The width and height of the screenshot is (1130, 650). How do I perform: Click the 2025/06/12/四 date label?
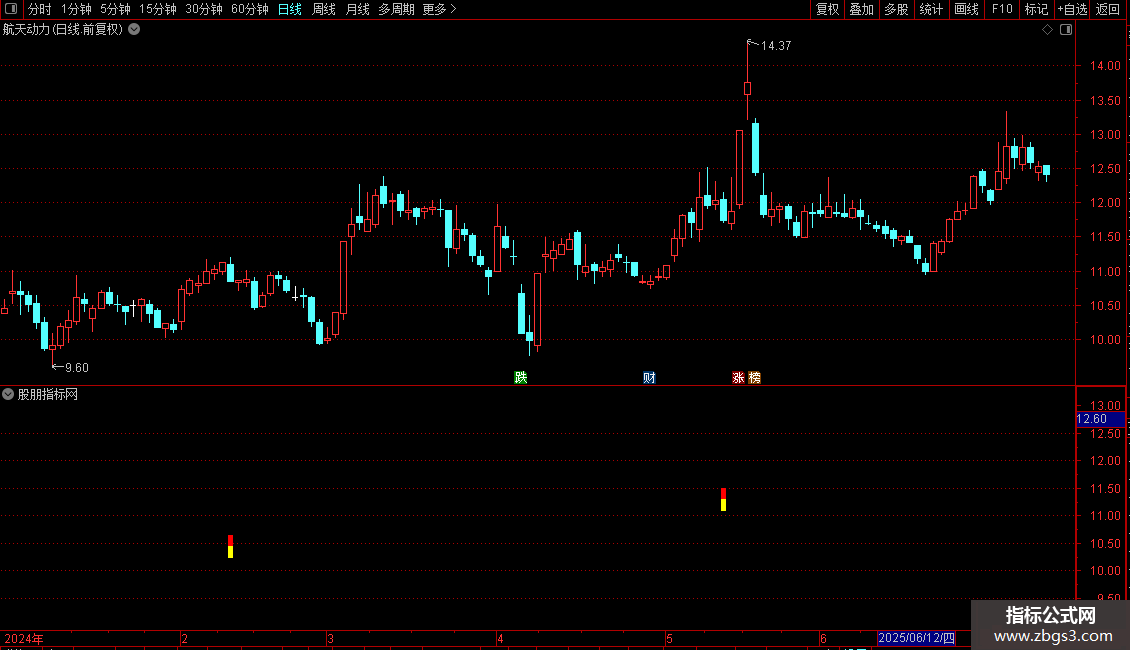917,638
